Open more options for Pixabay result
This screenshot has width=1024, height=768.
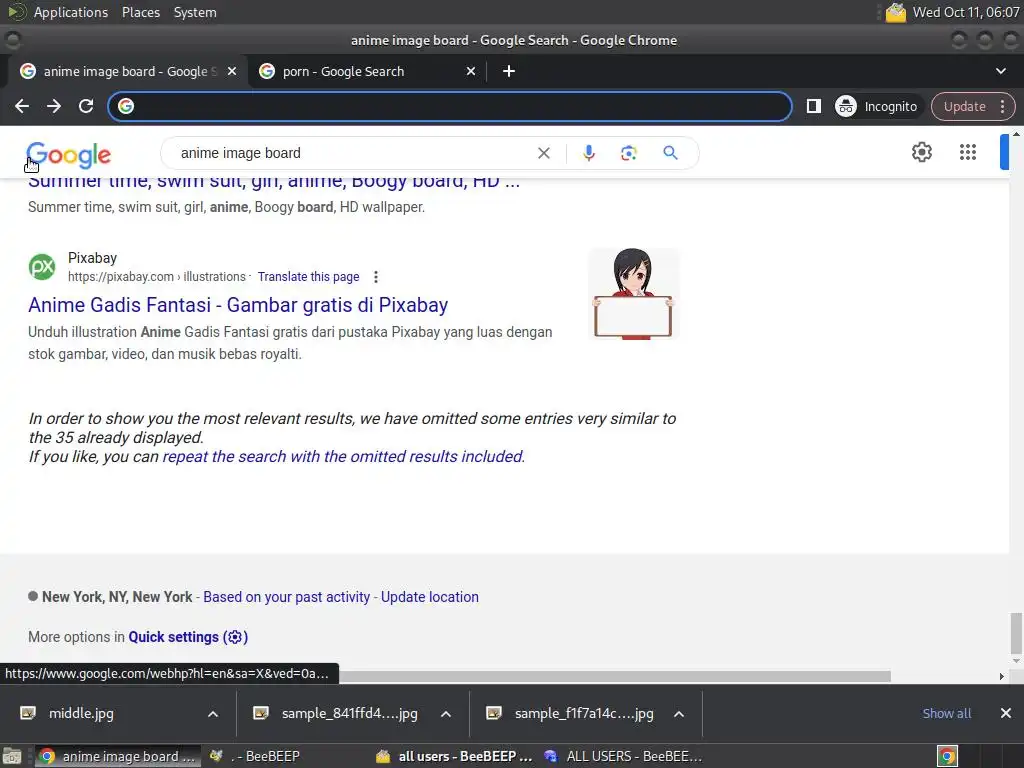point(376,277)
